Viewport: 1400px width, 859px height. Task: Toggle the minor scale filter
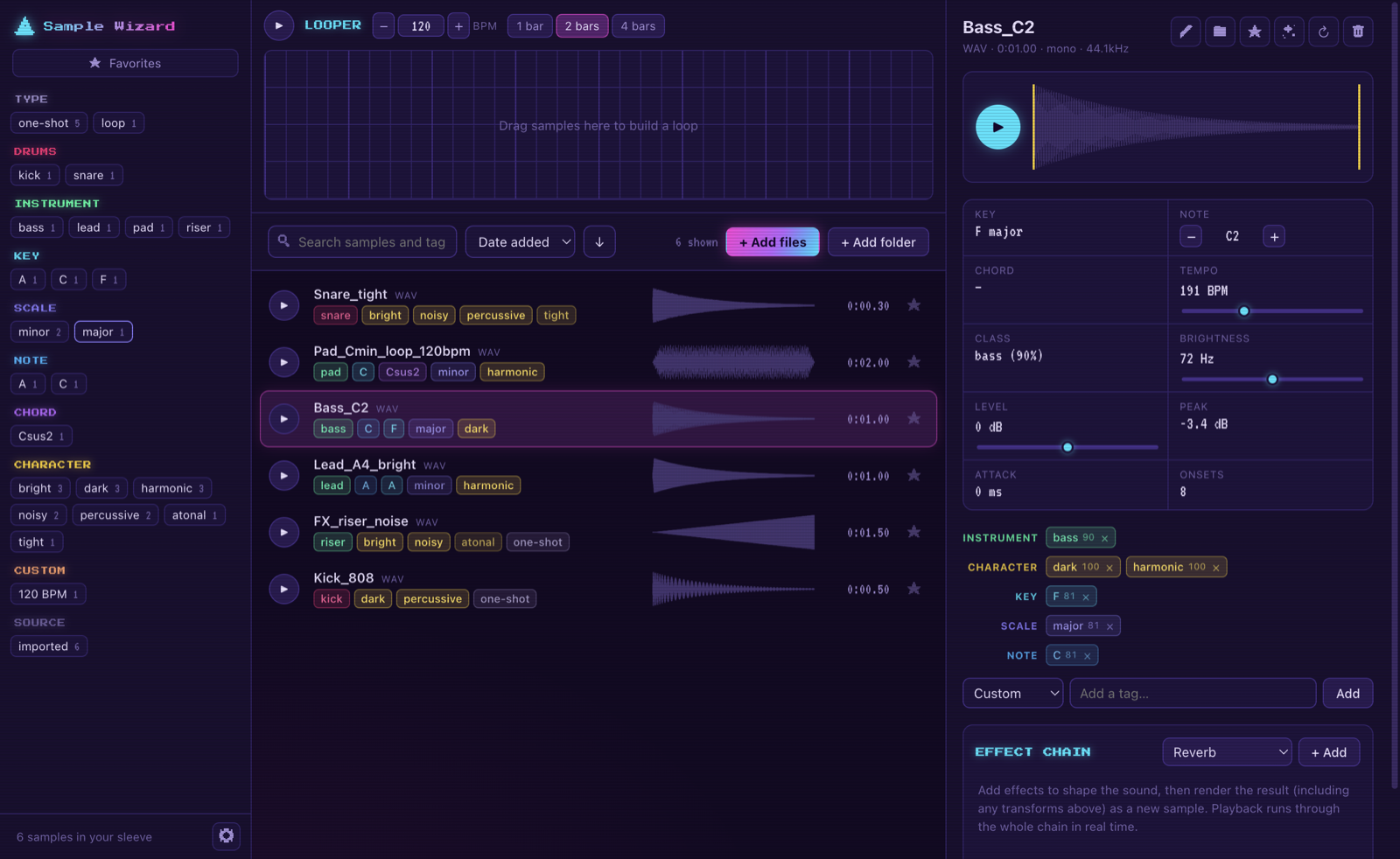(39, 332)
